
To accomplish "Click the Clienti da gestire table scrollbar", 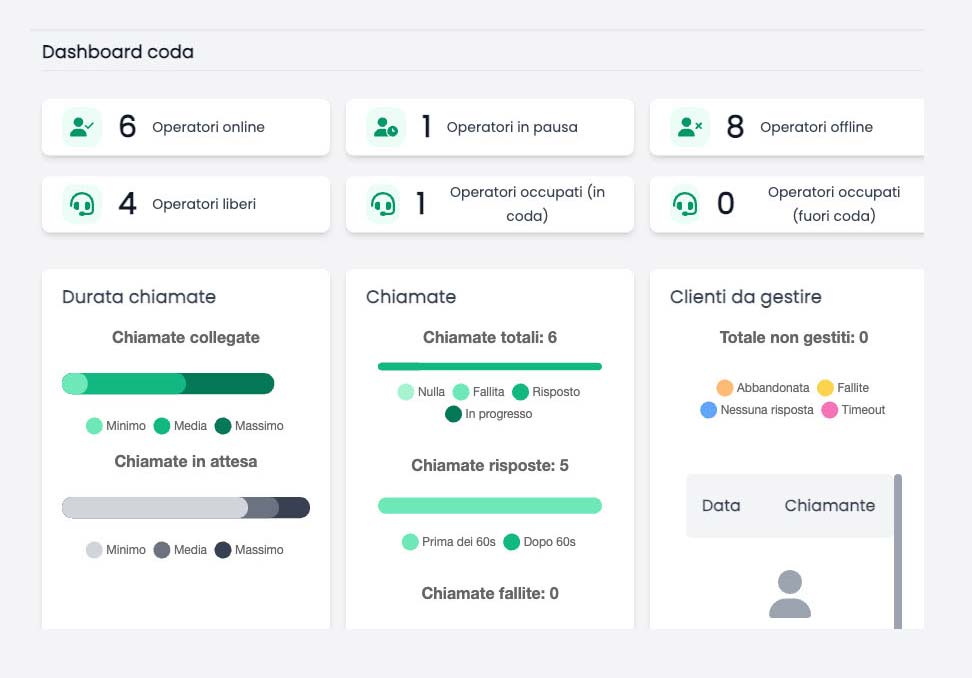I will pos(898,552).
